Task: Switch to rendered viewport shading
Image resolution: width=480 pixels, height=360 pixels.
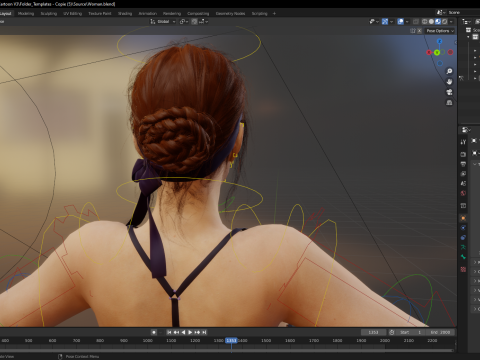Action: [445, 22]
